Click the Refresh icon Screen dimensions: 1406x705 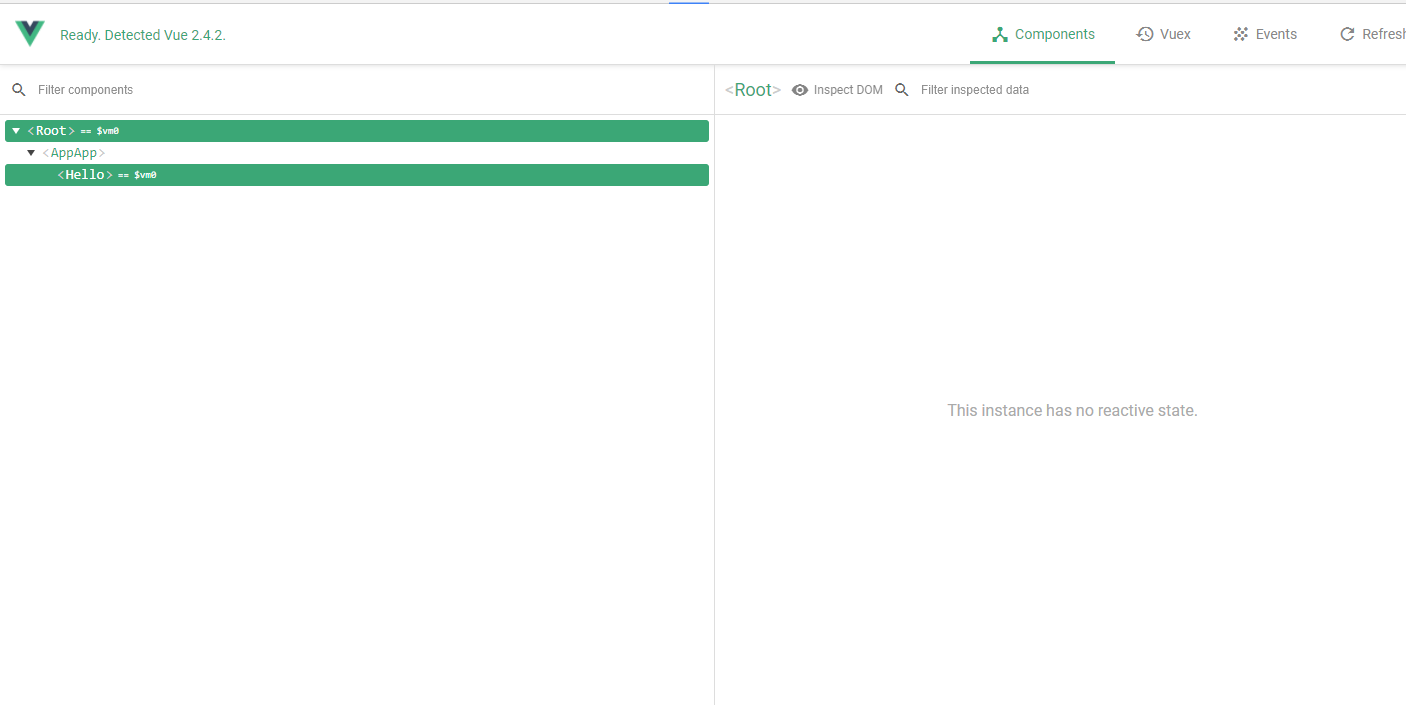[x=1348, y=33]
